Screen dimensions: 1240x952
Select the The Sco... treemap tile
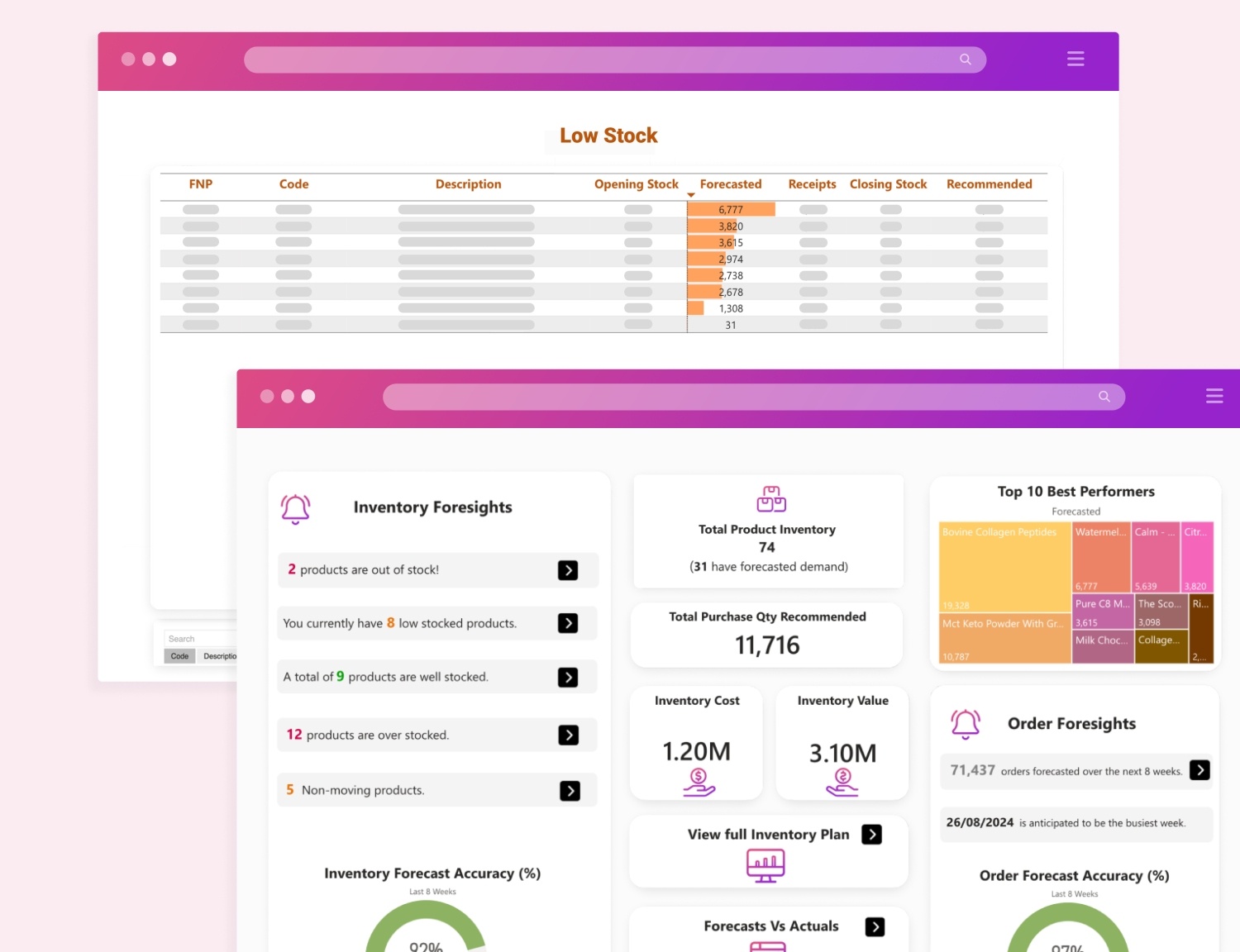[1161, 612]
